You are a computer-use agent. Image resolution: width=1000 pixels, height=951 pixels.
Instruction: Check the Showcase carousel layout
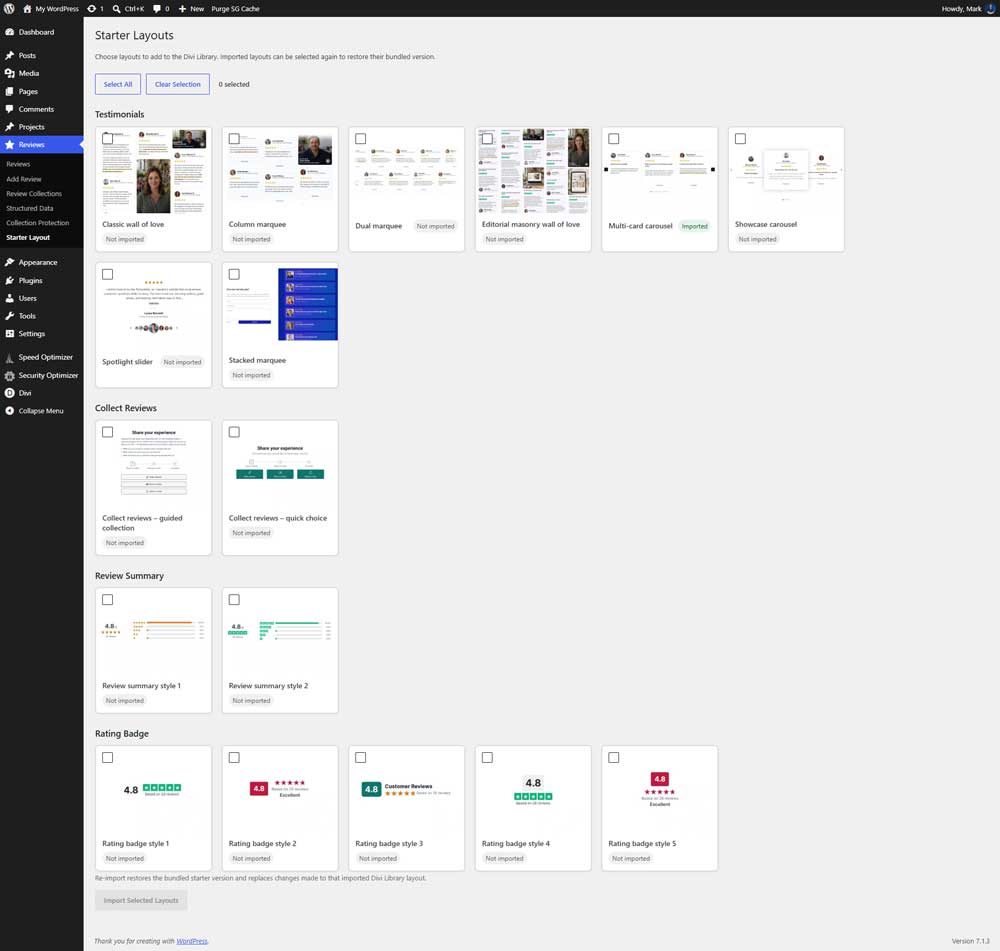(x=740, y=138)
